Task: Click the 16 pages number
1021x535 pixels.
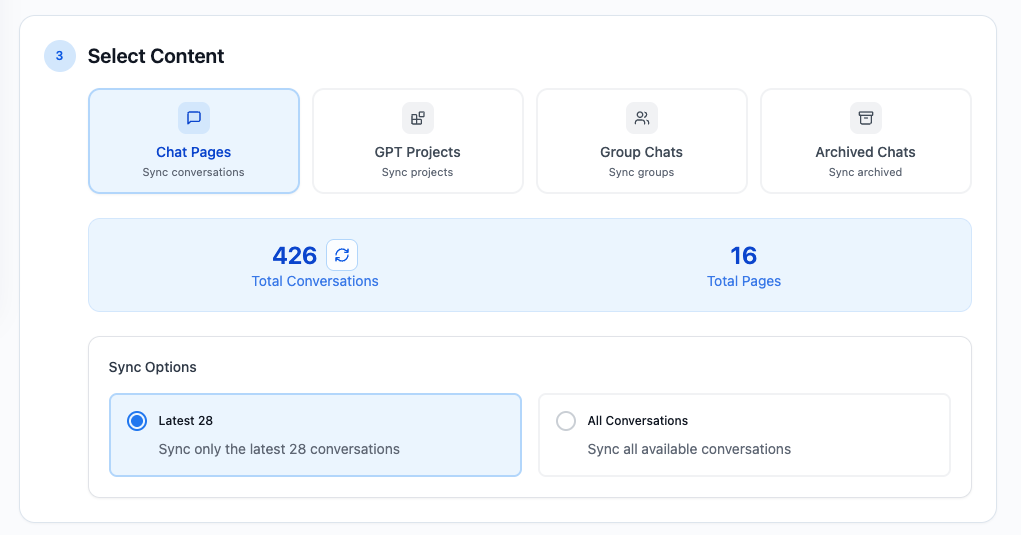Action: 744,256
